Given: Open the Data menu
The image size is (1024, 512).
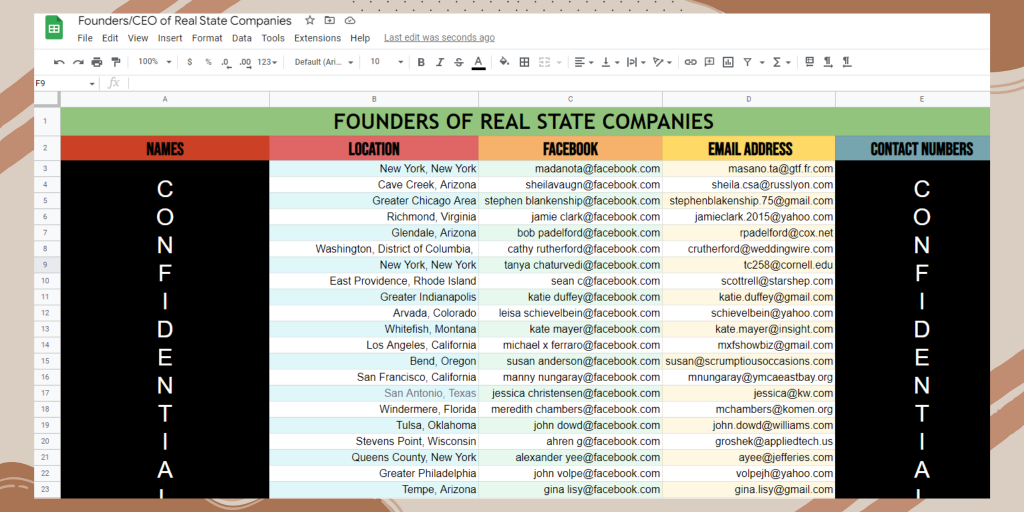Looking at the screenshot, I should coord(242,38).
